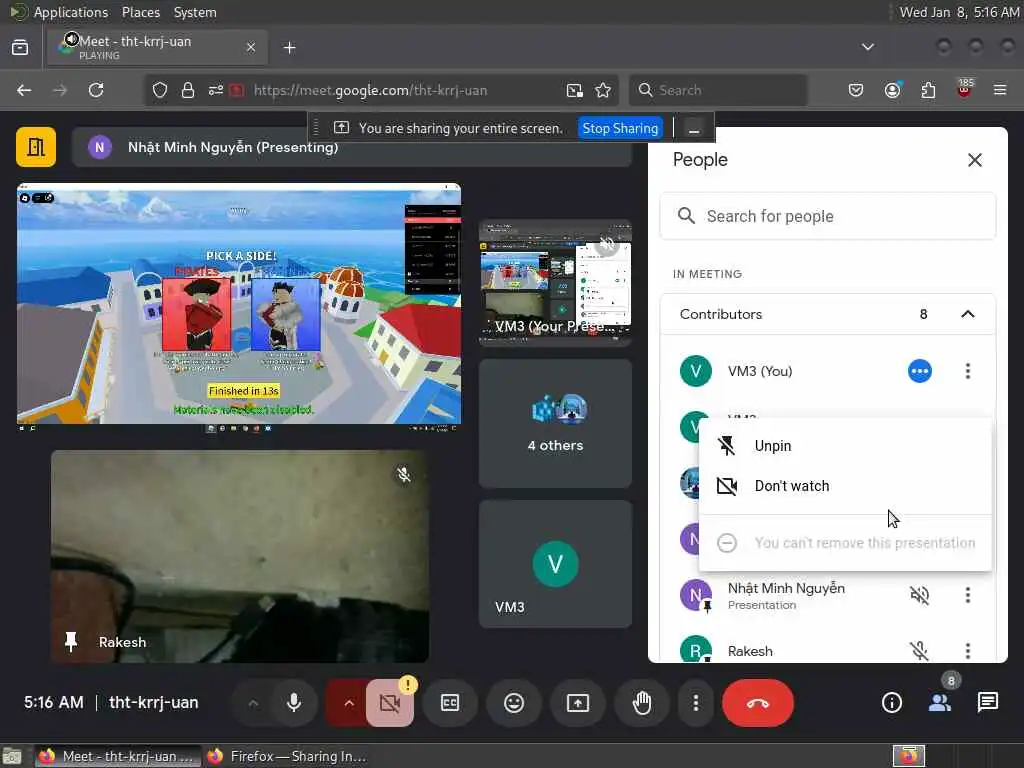Viewport: 1024px width, 768px height.
Task: Click the Firefox View icon
Action: tap(20, 48)
